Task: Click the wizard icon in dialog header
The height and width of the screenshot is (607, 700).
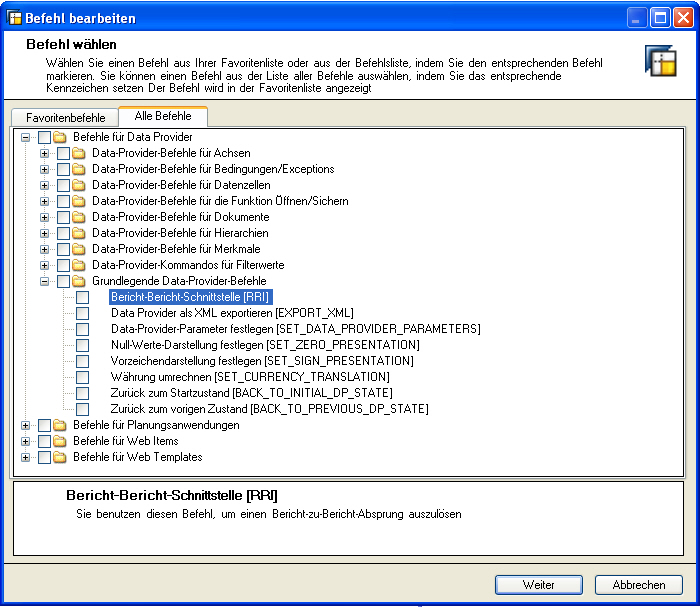Action: [x=661, y=61]
